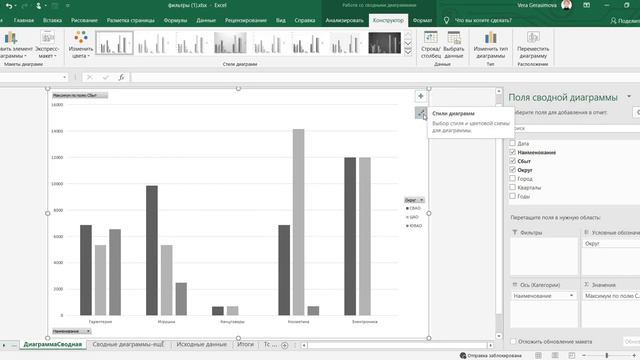Open the Главная ribbon tab
640x360 pixels.
point(24,20)
